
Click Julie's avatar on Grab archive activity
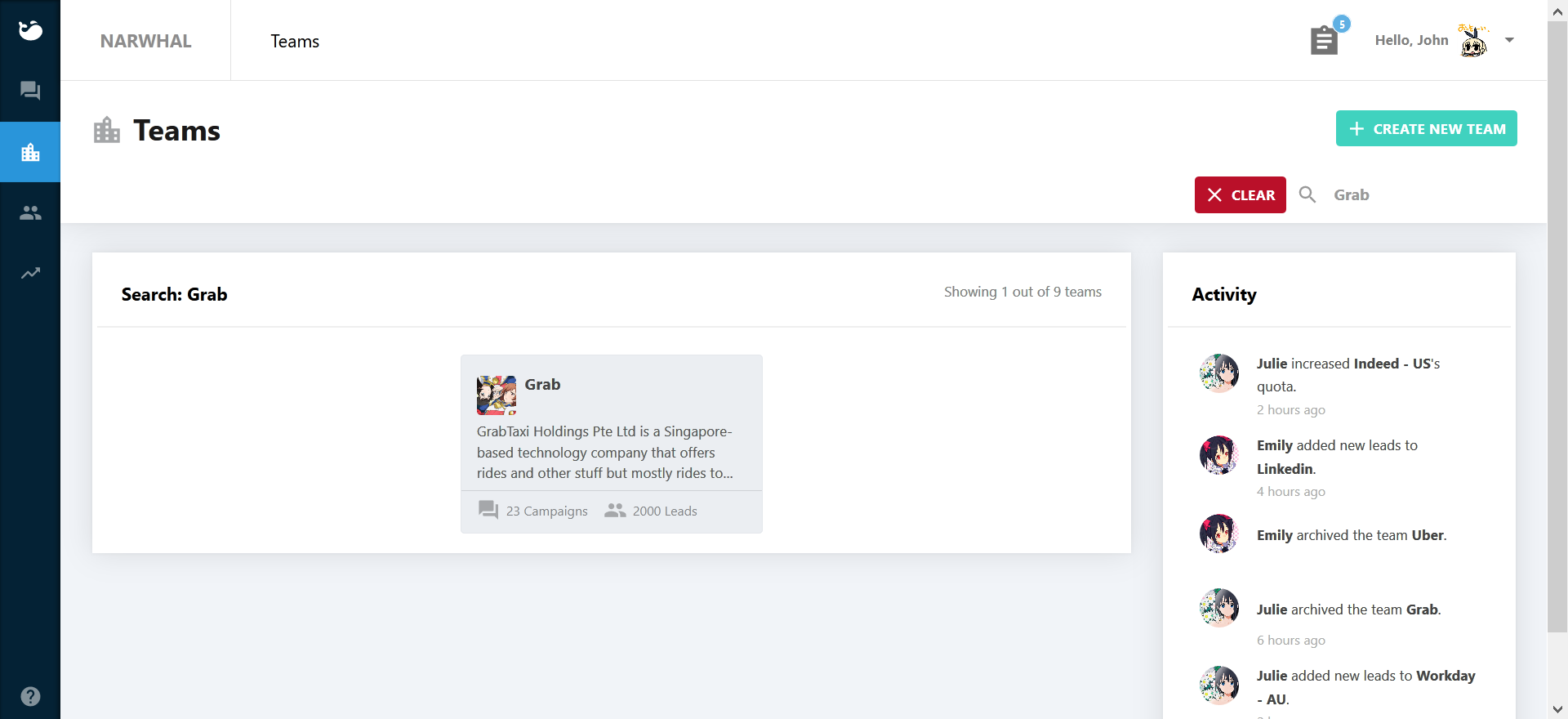click(x=1218, y=608)
